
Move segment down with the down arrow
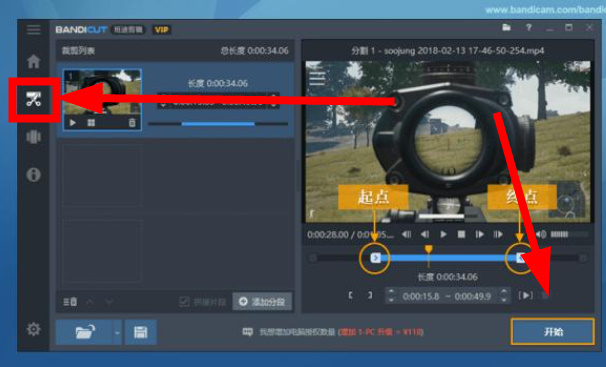109,301
